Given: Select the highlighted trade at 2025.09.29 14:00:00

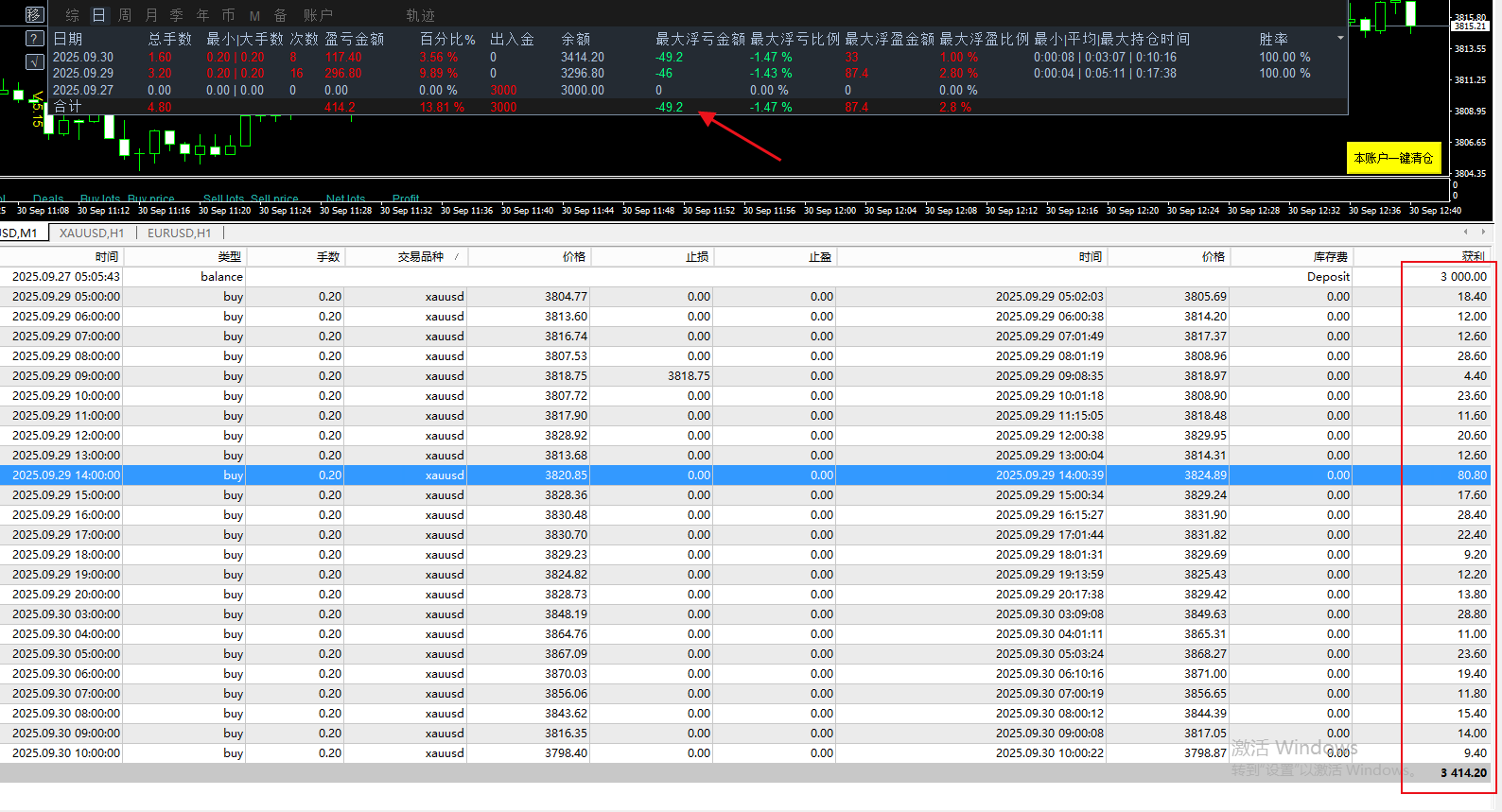Looking at the screenshot, I should coord(745,475).
